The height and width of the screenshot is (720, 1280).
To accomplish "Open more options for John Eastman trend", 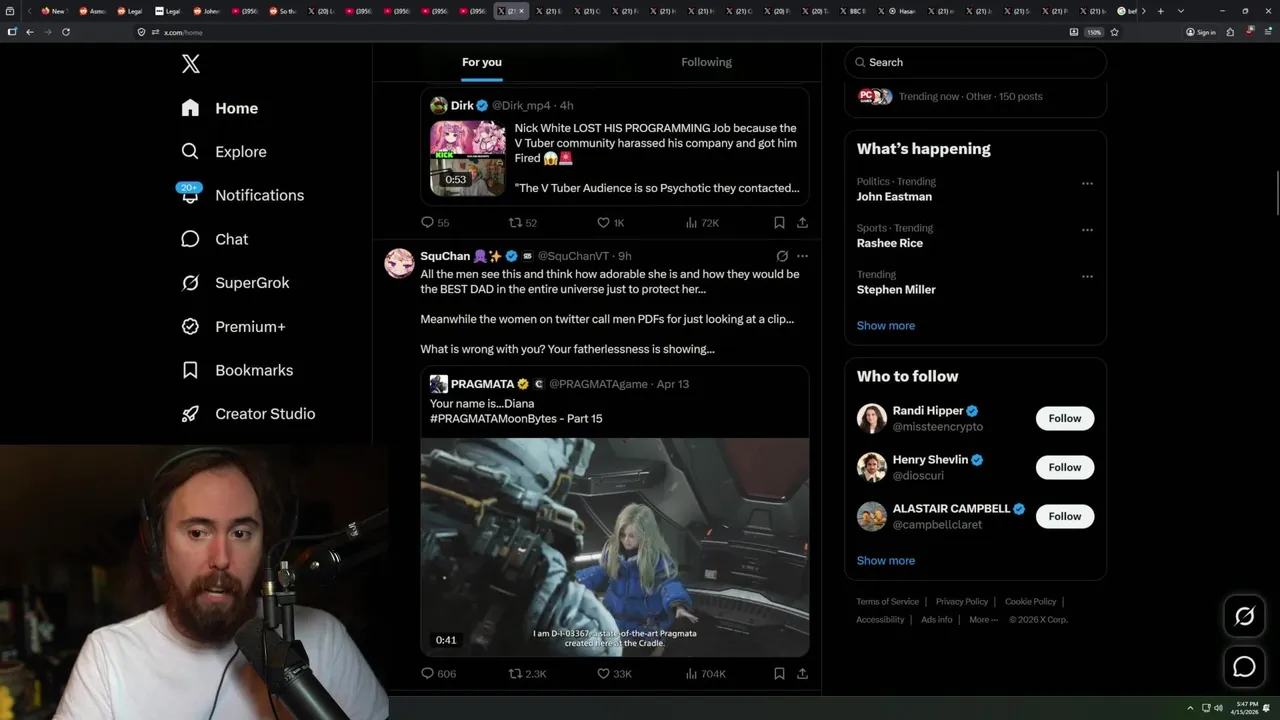I will (x=1087, y=183).
